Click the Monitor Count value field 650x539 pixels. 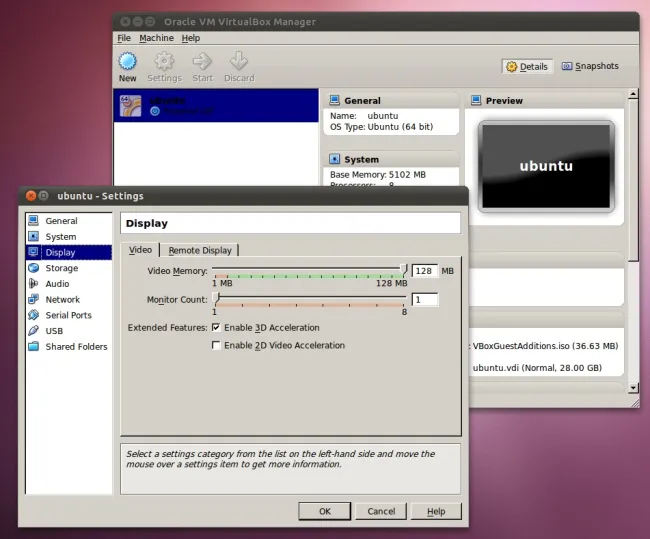[425, 299]
